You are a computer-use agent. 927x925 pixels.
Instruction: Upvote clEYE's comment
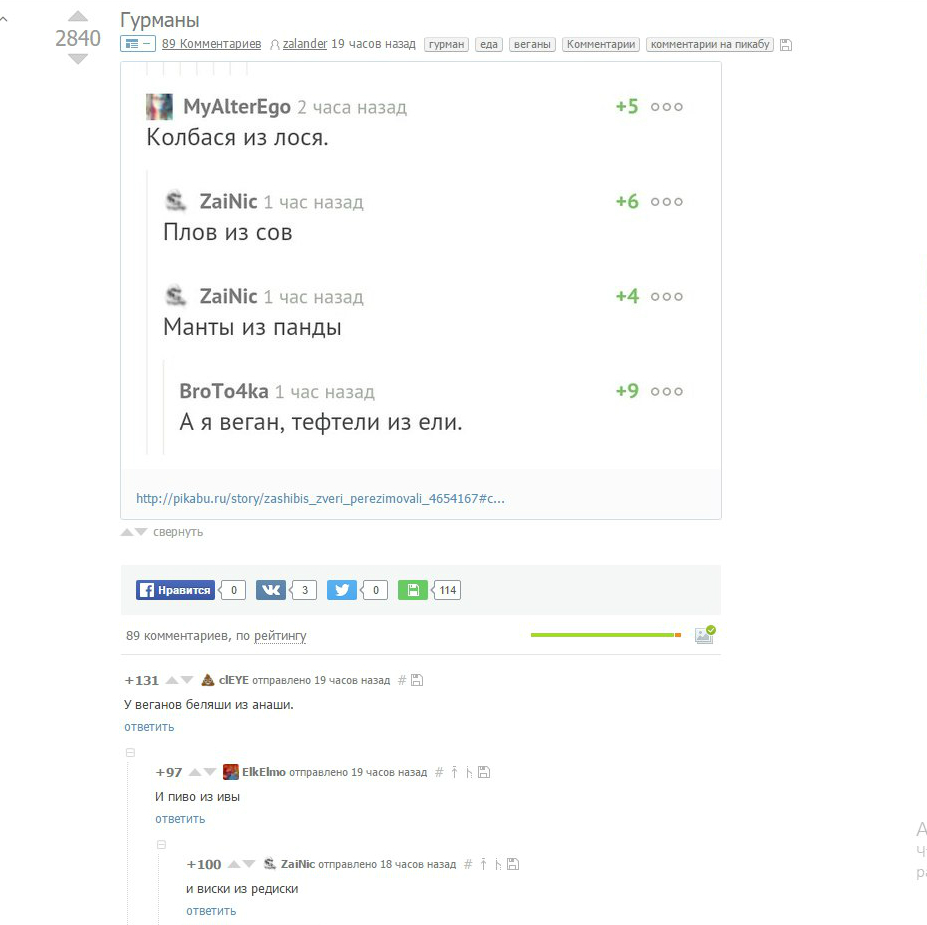coord(172,680)
